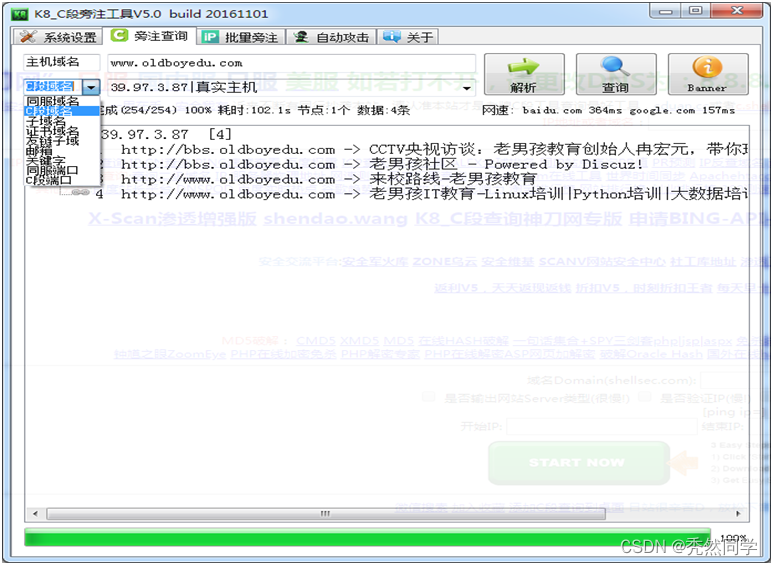Open the 批量旁注 tab
Screen dimensions: 773x565
tap(241, 37)
